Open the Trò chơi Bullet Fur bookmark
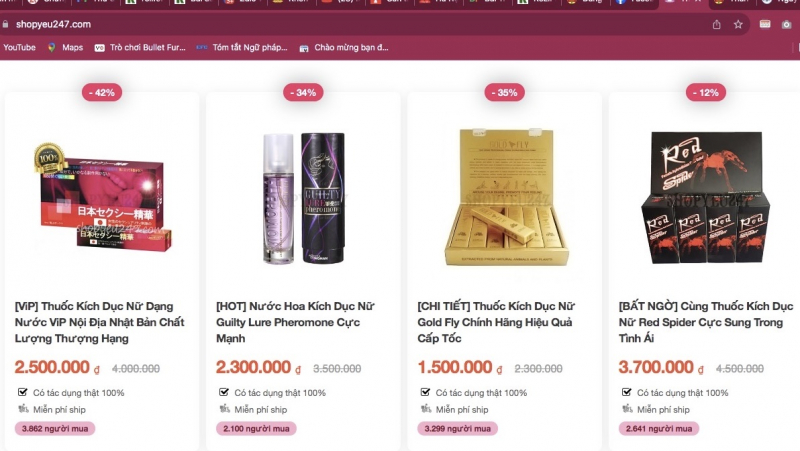This screenshot has width=800, height=451. tap(140, 47)
